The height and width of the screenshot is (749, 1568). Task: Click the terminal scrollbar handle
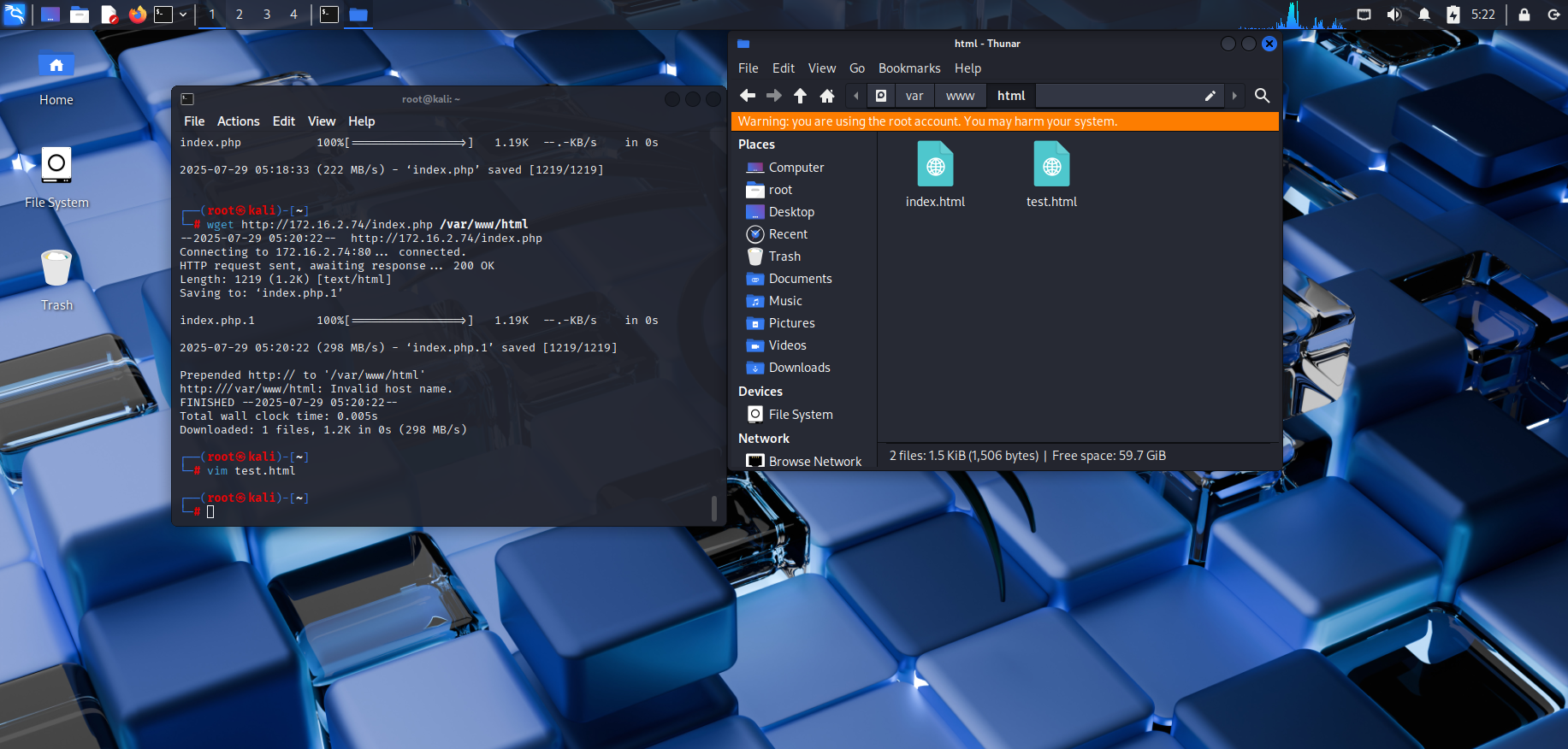coord(714,508)
